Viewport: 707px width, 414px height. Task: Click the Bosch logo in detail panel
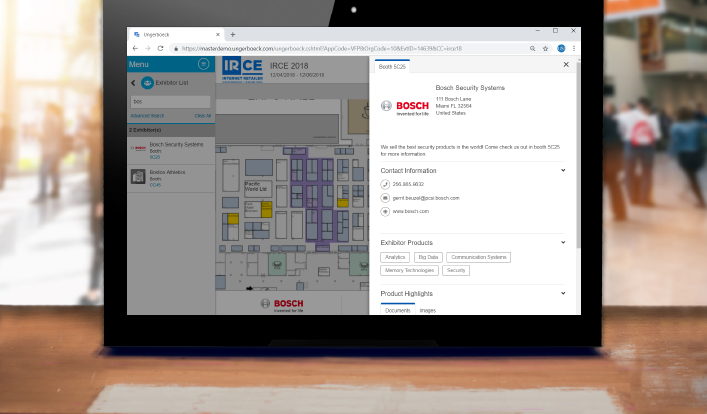point(405,107)
